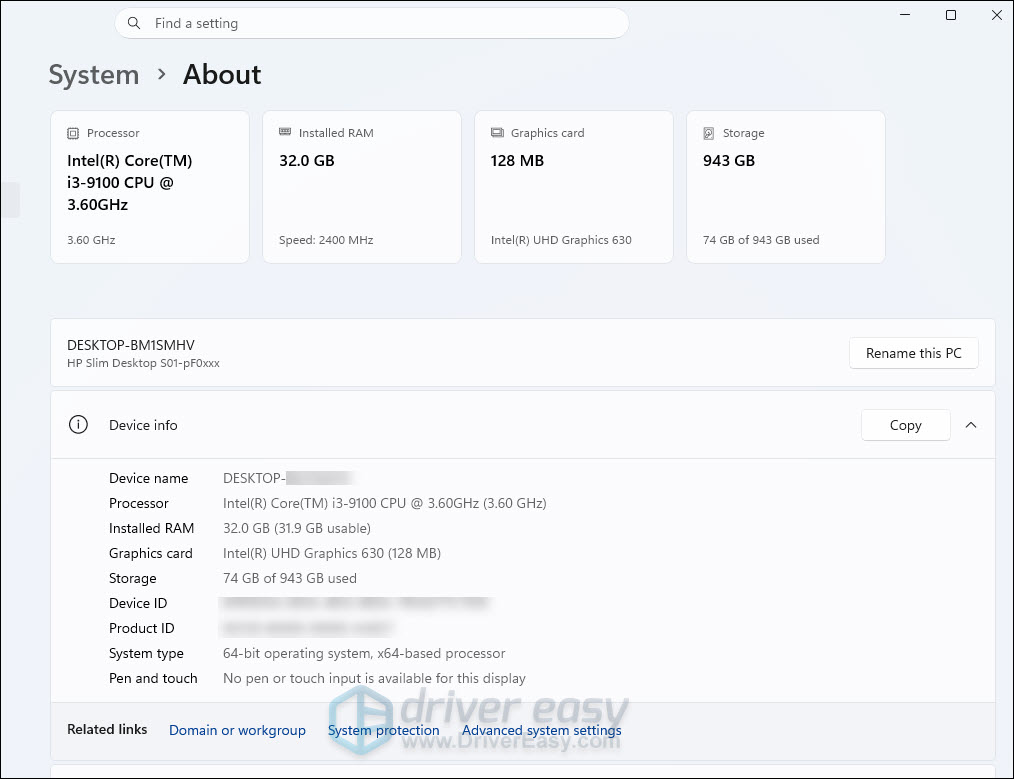The image size is (1014, 779).
Task: Click HP Slim Desktop S01-pF0xxx model text
Action: (144, 363)
